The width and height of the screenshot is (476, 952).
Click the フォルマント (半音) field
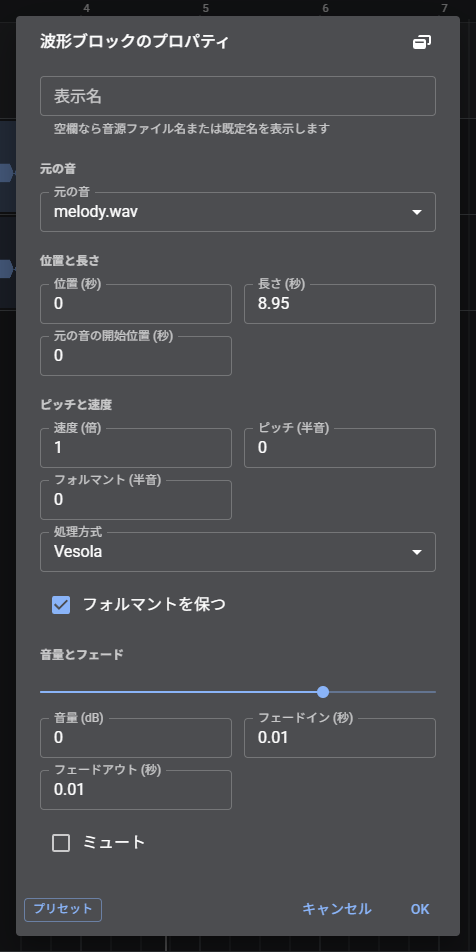135,500
